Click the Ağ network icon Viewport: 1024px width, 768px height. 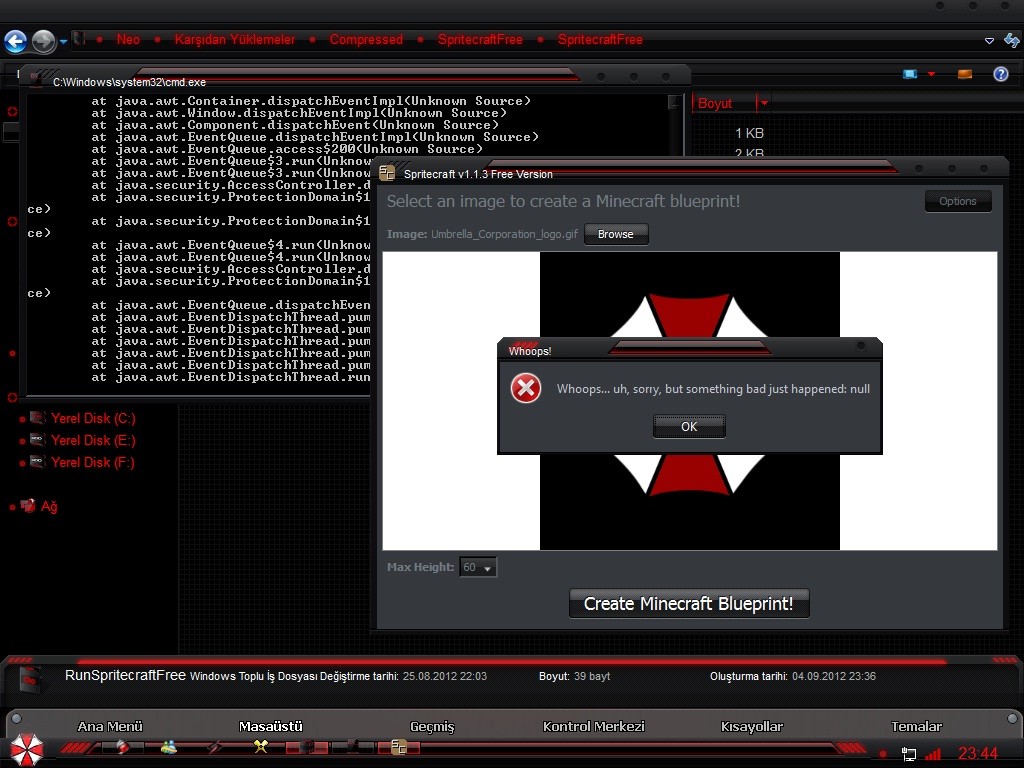click(28, 505)
